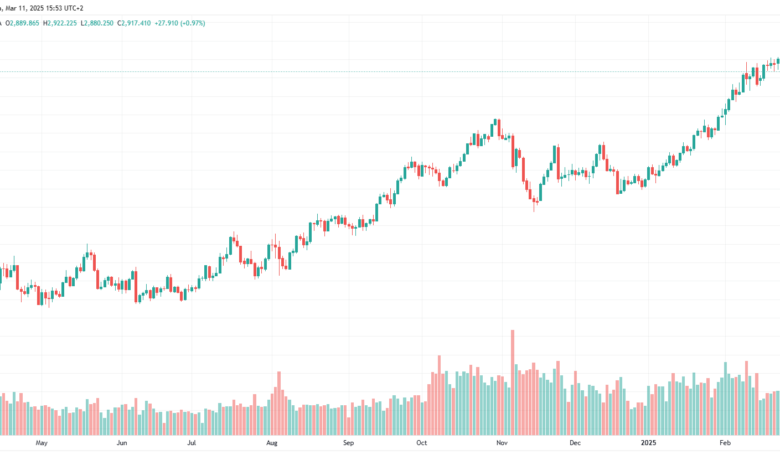Viewport: 780px width, 470px height.
Task: Click the bold 2025 year axis label
Action: click(x=648, y=443)
